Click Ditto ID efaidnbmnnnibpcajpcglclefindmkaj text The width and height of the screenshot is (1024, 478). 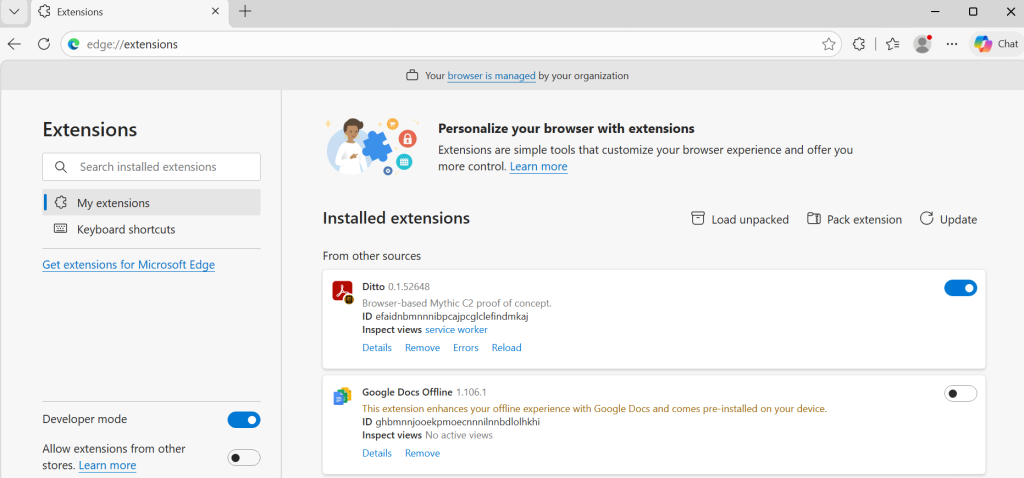point(451,317)
